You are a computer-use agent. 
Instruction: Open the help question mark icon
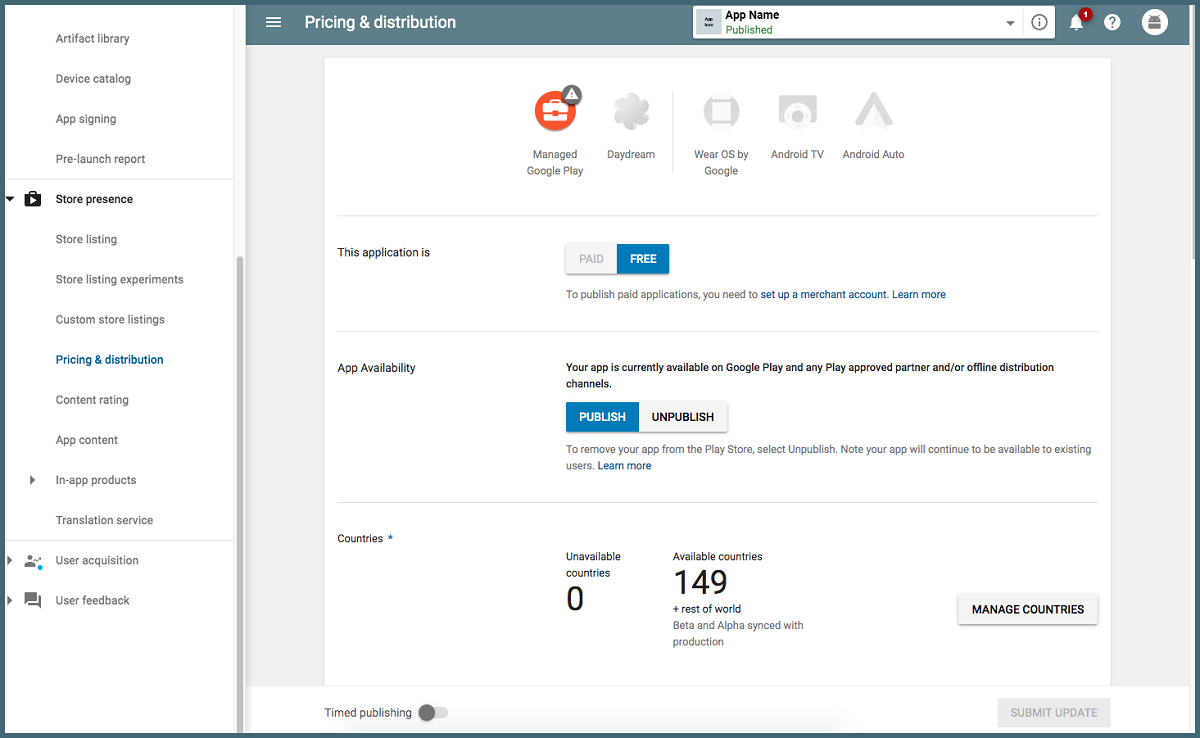(x=1112, y=22)
